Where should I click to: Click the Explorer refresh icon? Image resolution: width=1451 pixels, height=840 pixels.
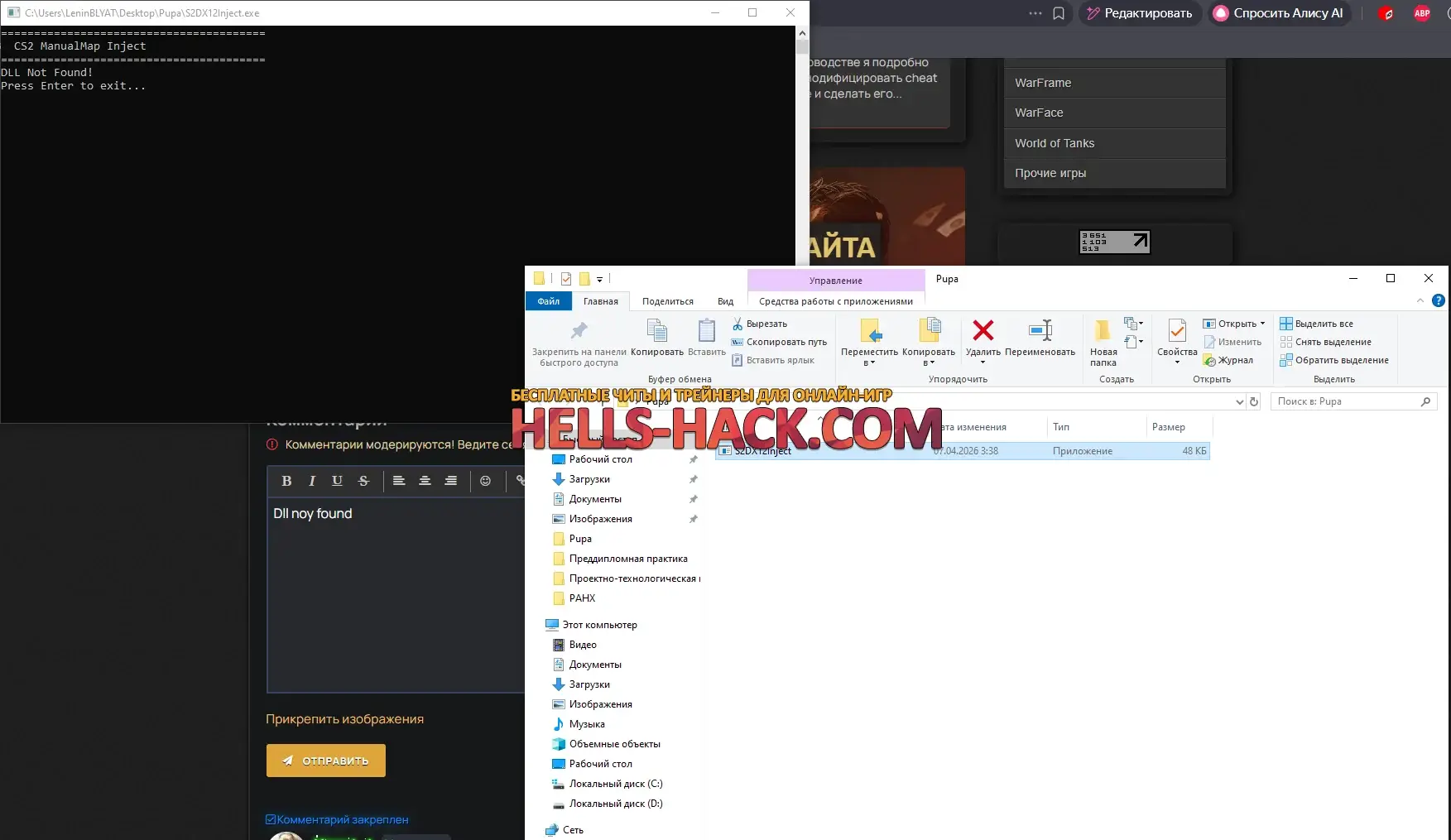(1254, 401)
